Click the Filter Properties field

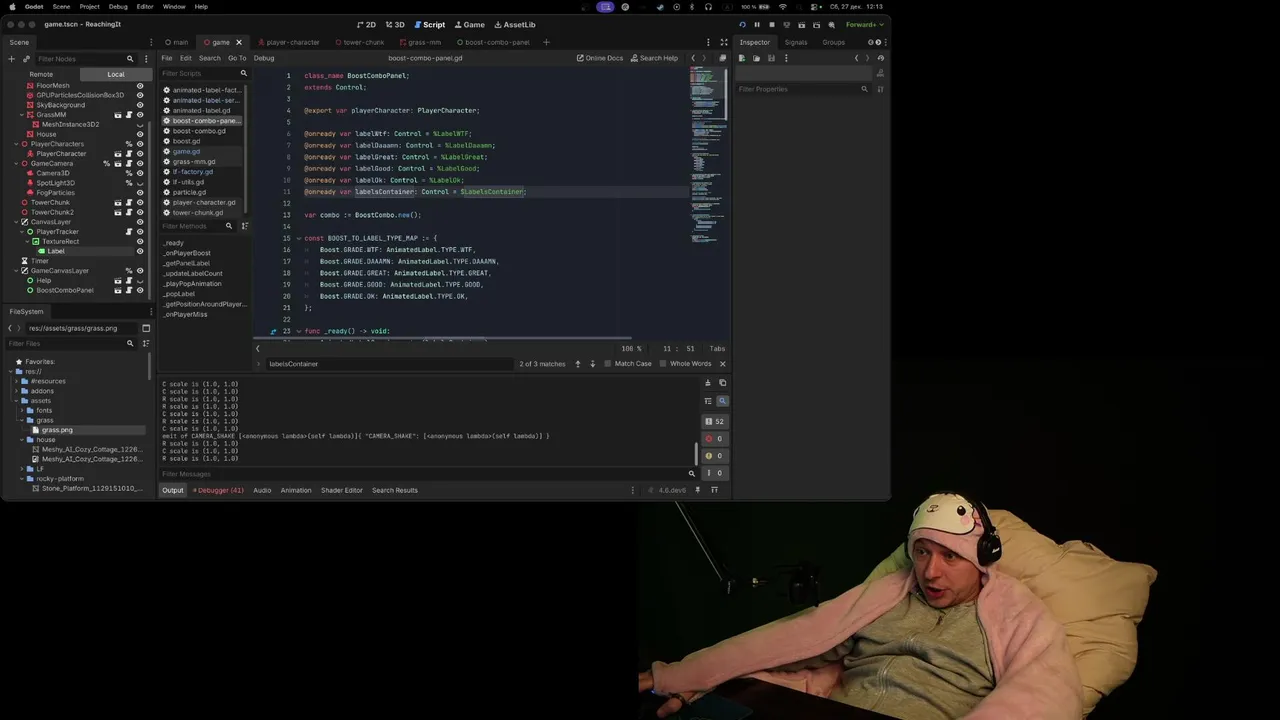click(x=803, y=89)
